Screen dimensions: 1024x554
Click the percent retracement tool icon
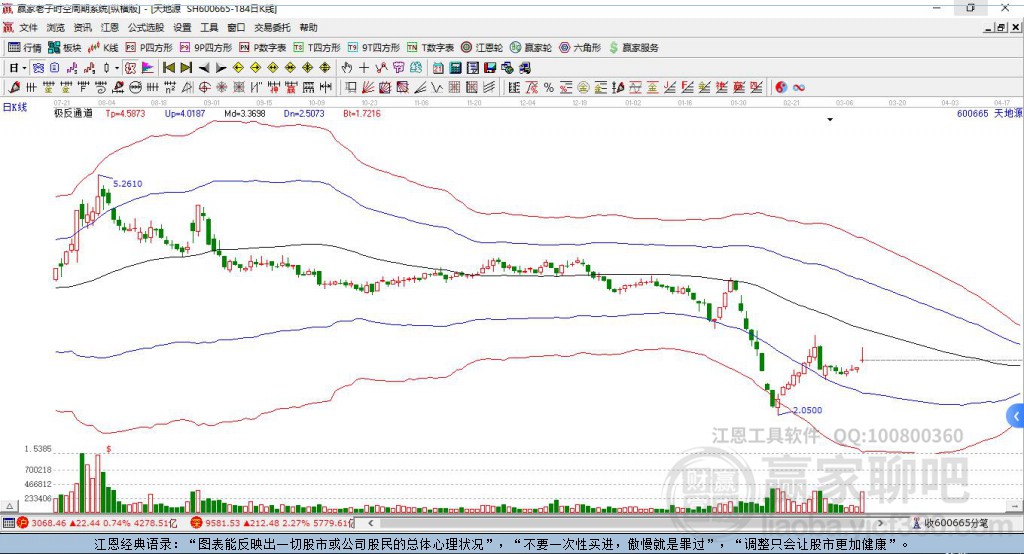(549, 87)
